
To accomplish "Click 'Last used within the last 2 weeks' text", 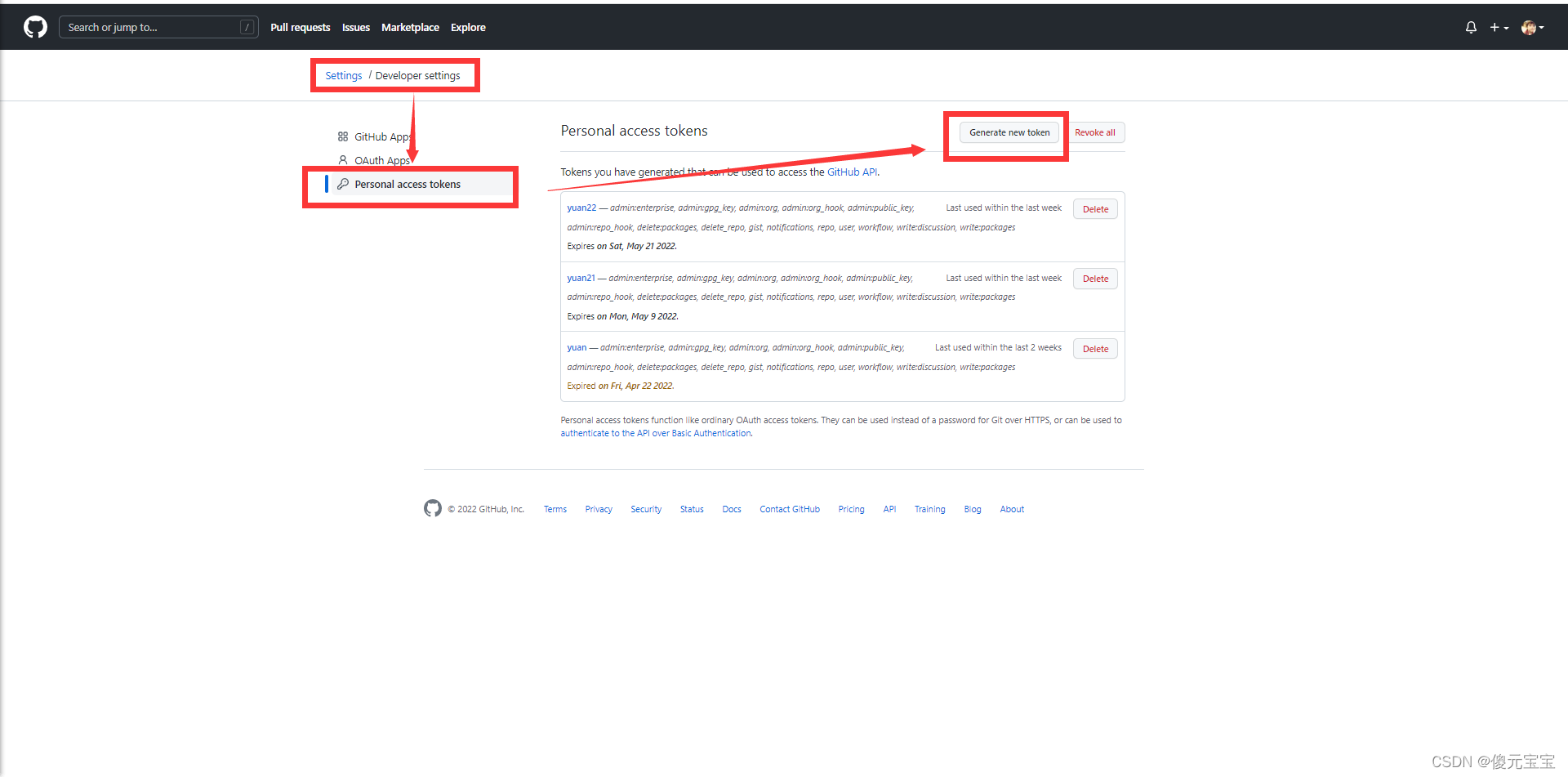I will [x=998, y=347].
